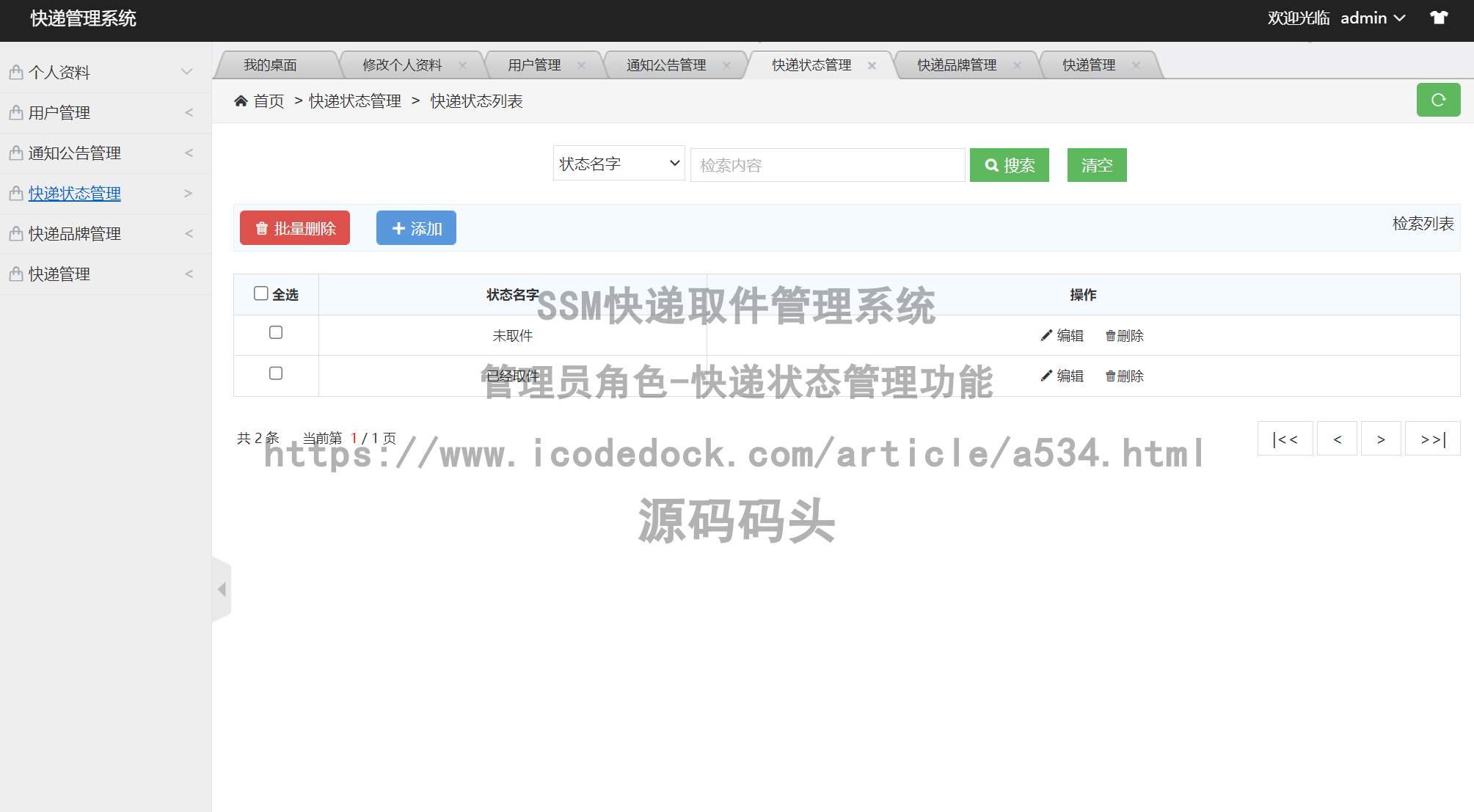Click the home icon in the breadcrumb

(x=241, y=100)
